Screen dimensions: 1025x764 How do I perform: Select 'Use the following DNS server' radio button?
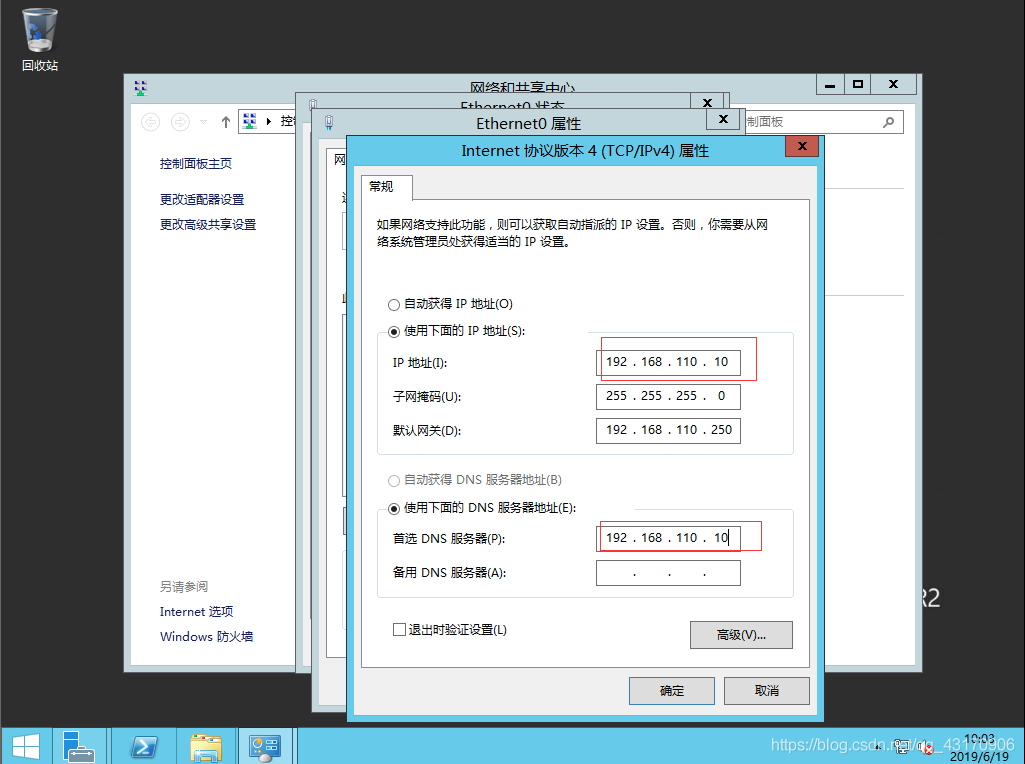(394, 508)
